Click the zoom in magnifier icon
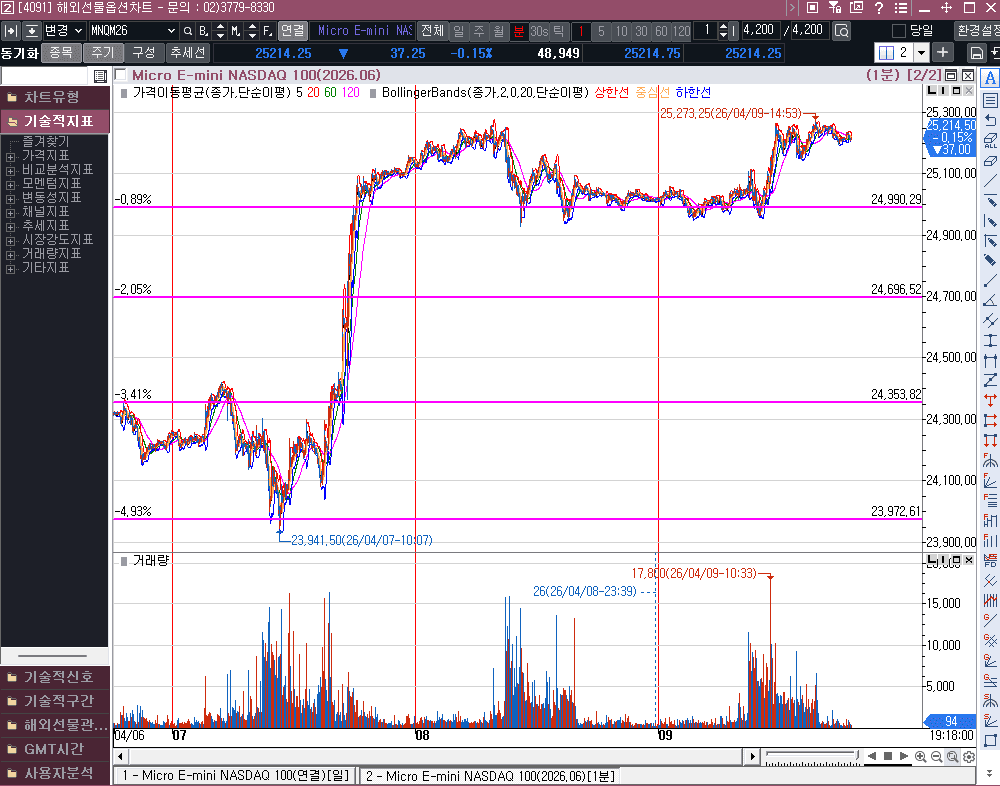This screenshot has width=1000, height=786. pos(920,756)
